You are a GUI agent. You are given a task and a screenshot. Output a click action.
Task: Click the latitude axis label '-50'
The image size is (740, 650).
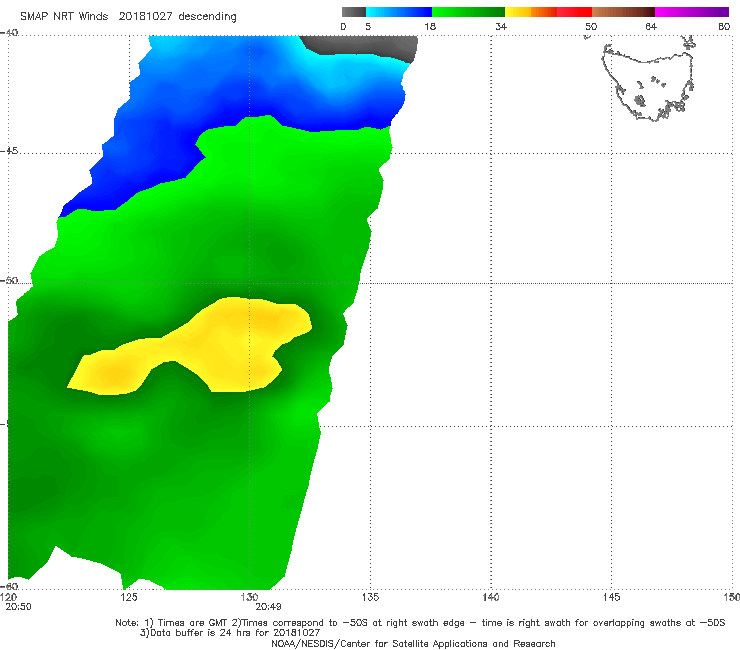[x=9, y=281]
